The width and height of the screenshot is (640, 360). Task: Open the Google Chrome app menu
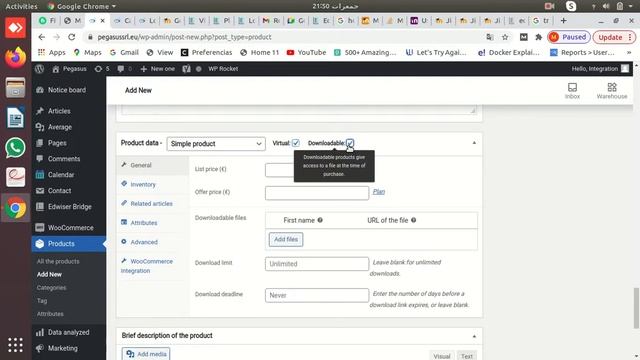[x=82, y=6]
